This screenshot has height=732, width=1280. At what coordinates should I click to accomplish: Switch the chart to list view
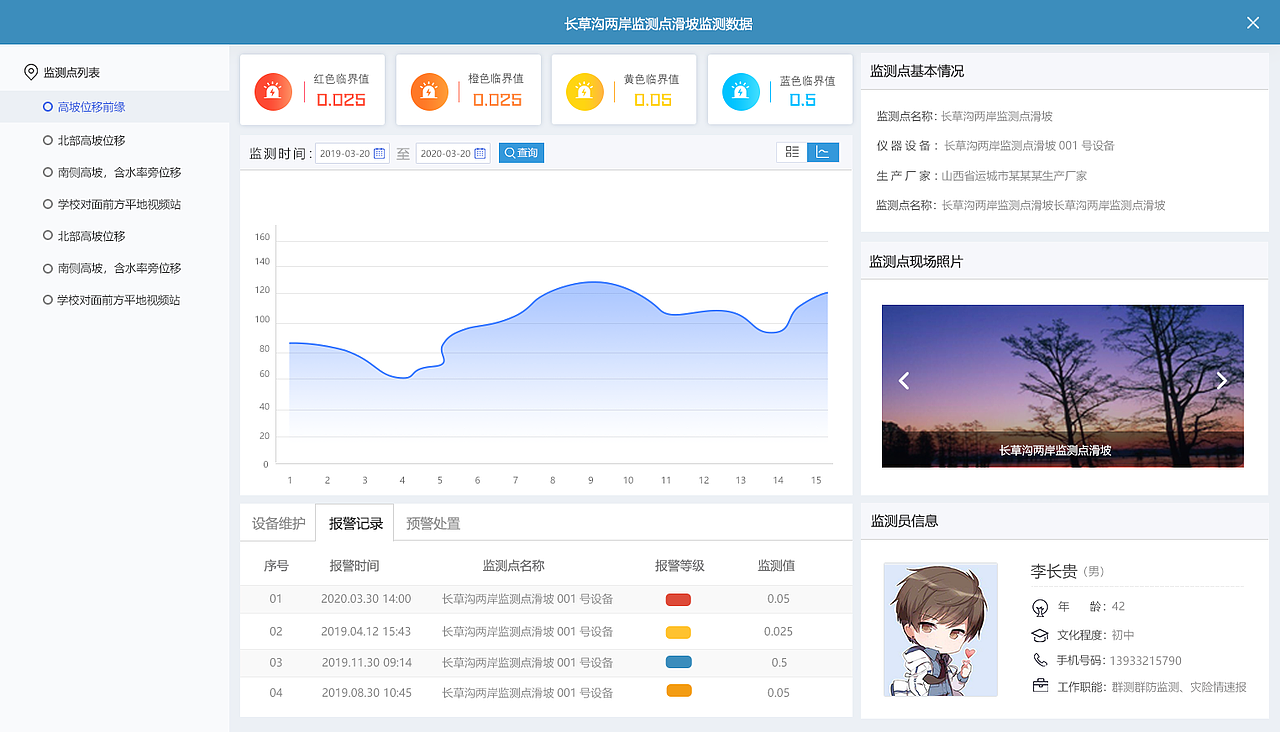click(x=792, y=152)
